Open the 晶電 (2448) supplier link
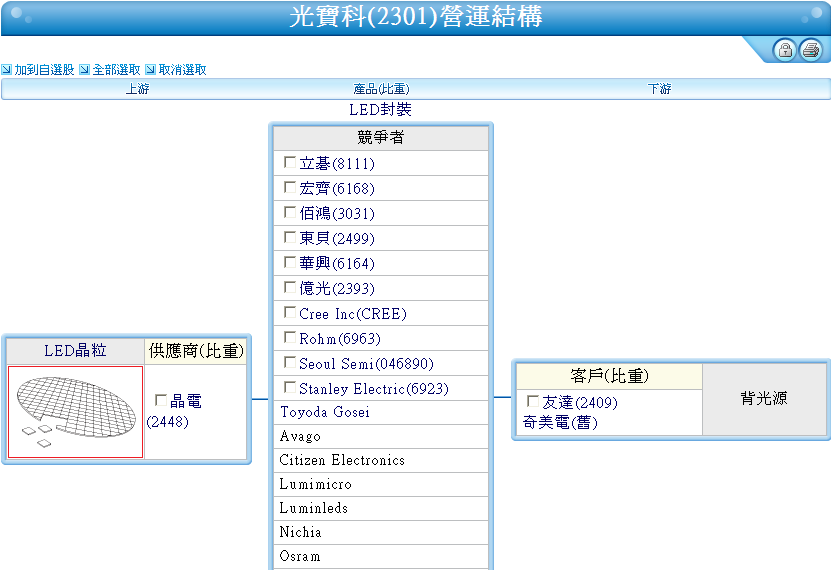 point(175,412)
